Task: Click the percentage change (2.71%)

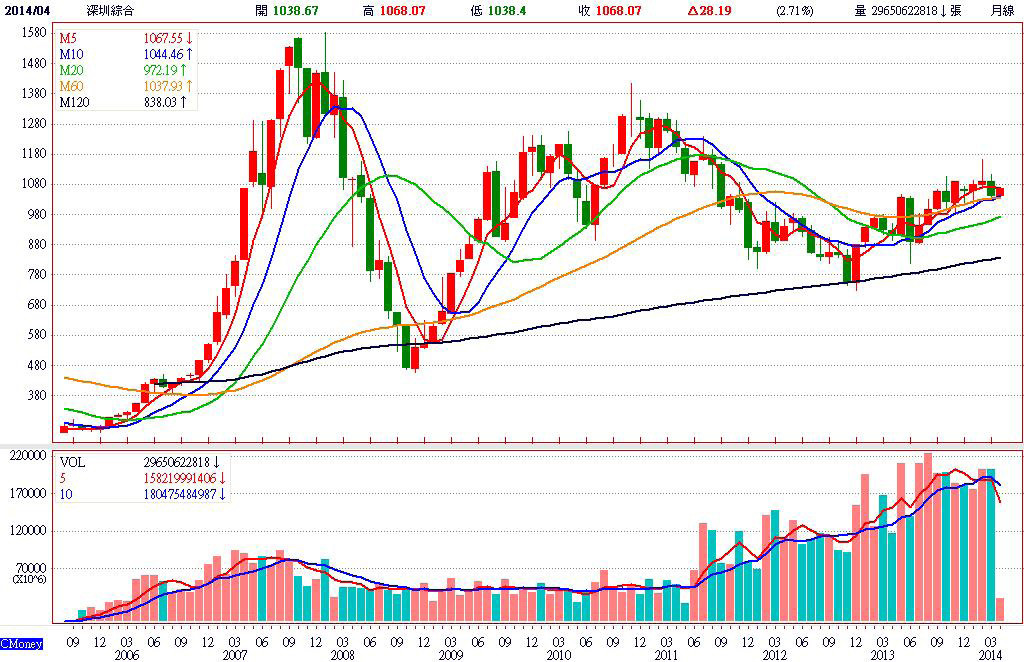Action: point(795,11)
